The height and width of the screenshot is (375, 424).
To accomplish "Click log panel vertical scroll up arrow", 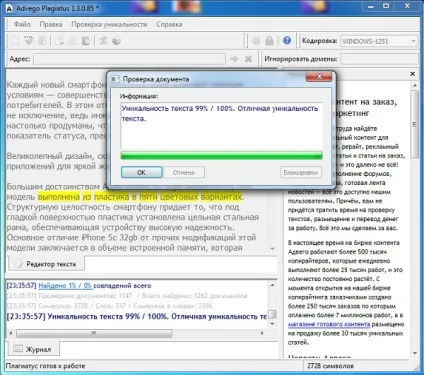I will [272, 285].
